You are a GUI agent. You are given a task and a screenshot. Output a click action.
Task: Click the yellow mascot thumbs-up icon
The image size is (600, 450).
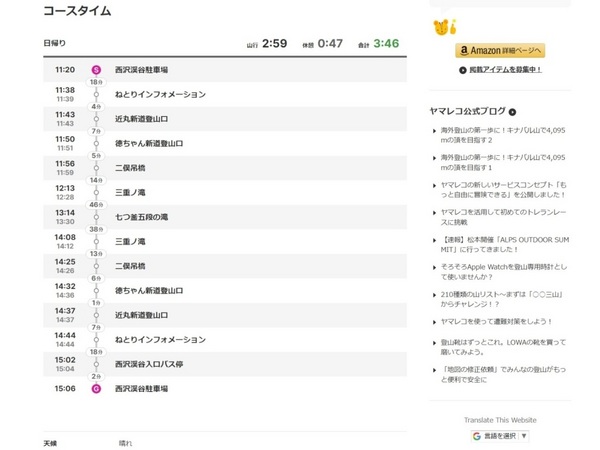coord(445,27)
